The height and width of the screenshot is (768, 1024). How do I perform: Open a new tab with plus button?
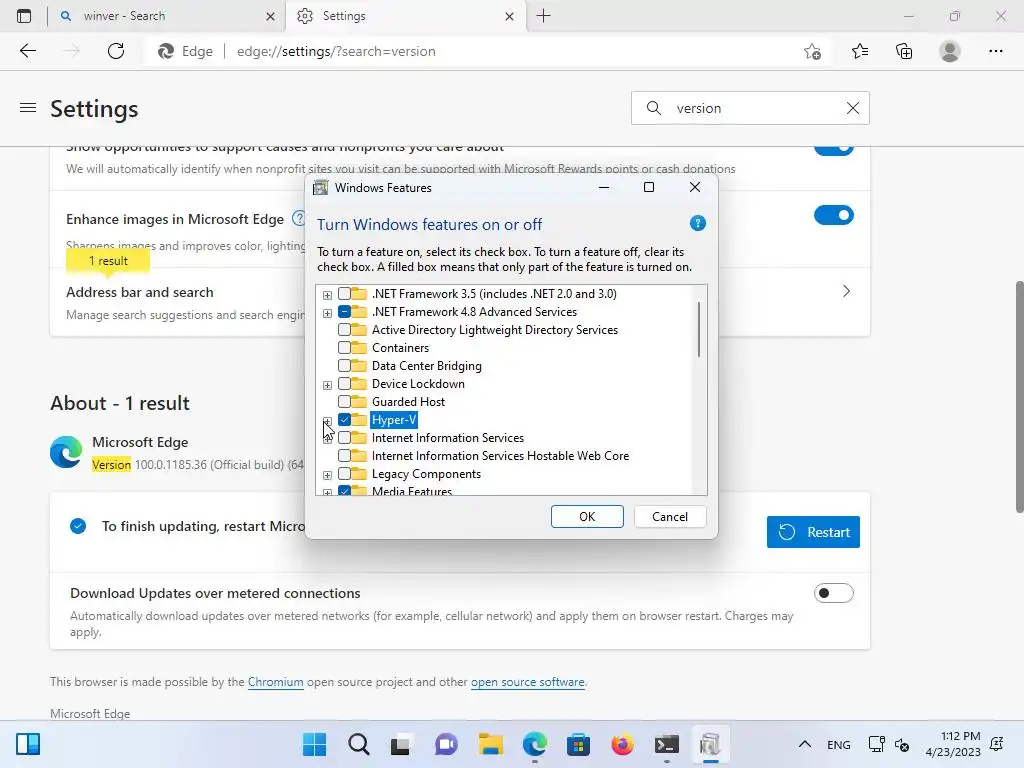point(543,16)
